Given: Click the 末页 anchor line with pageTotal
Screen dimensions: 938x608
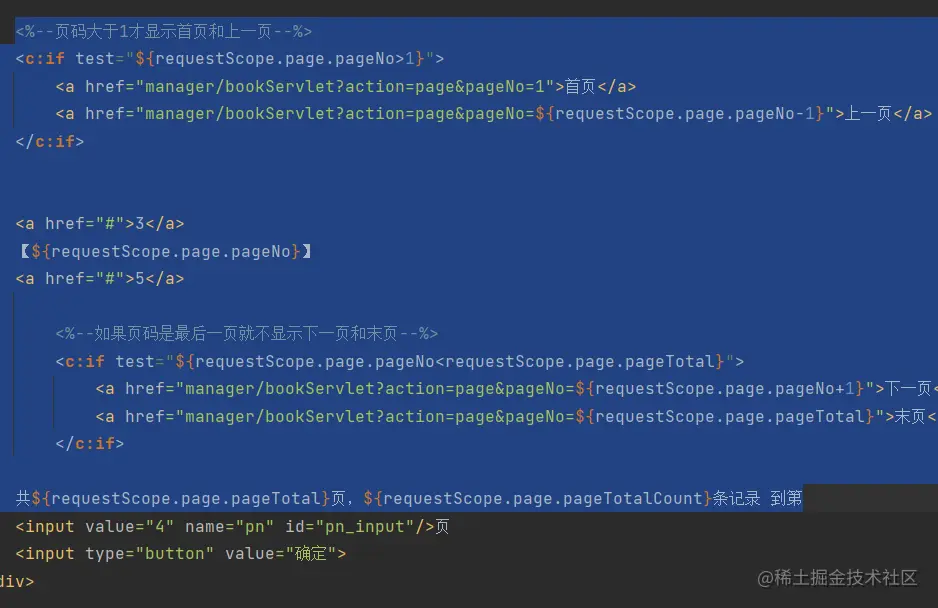Looking at the screenshot, I should (x=516, y=417).
